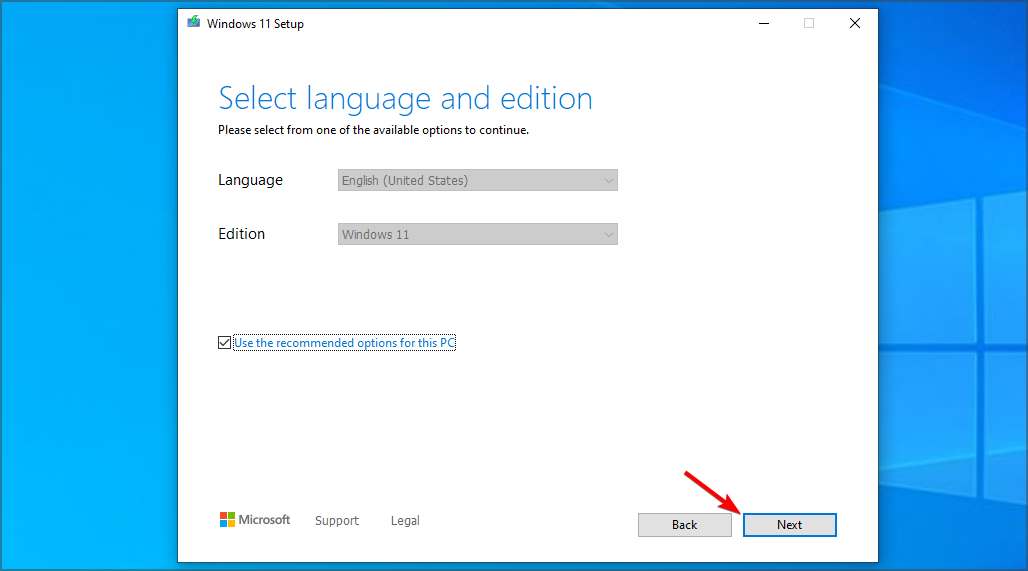Open the Support link
Viewport: 1028px width, 571px height.
pos(336,521)
